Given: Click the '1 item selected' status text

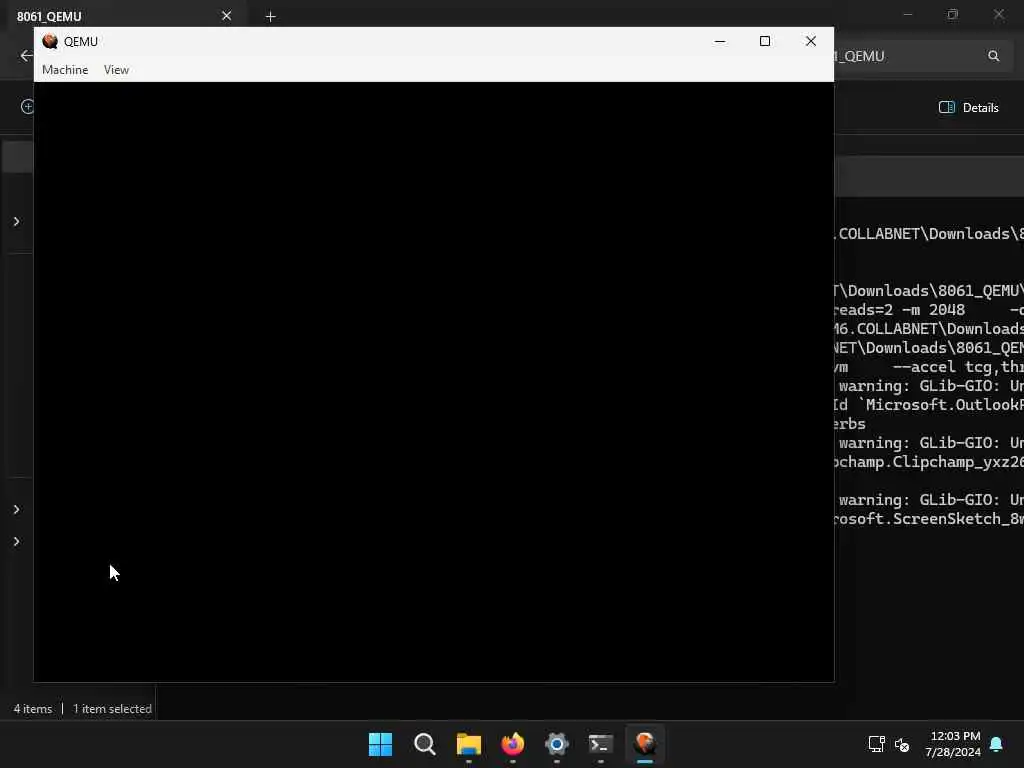Looking at the screenshot, I should (x=112, y=709).
